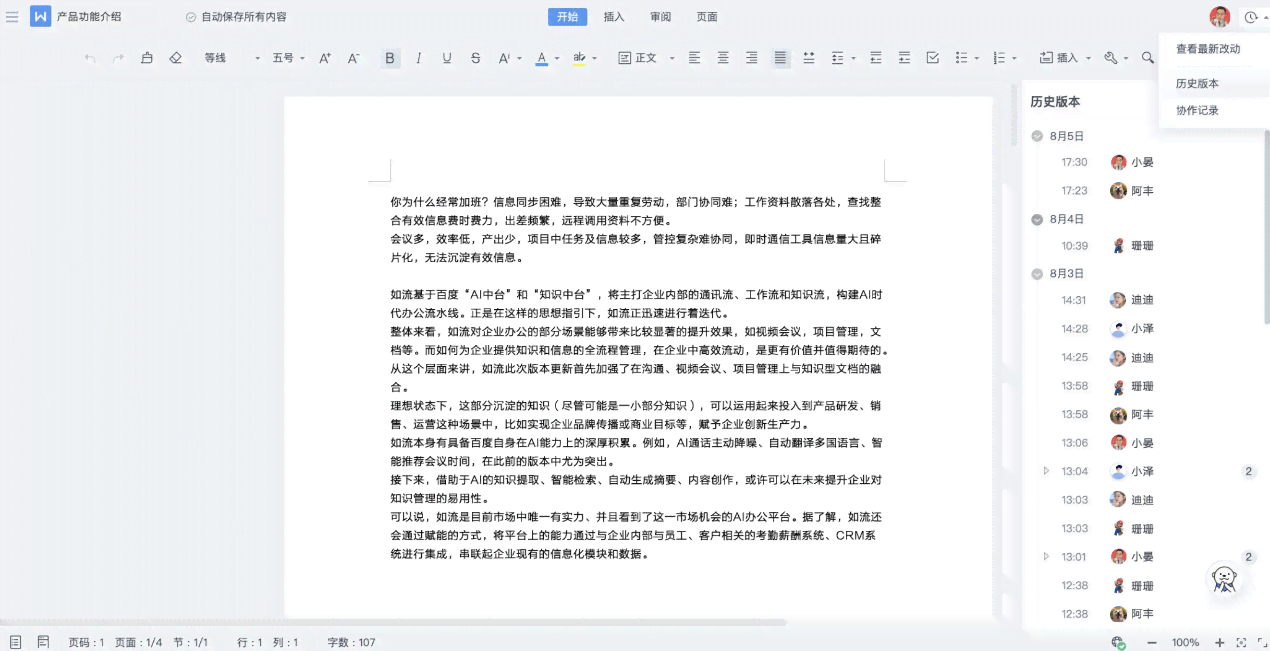
Task: Click the 字数: 107 word count
Action: (351, 642)
